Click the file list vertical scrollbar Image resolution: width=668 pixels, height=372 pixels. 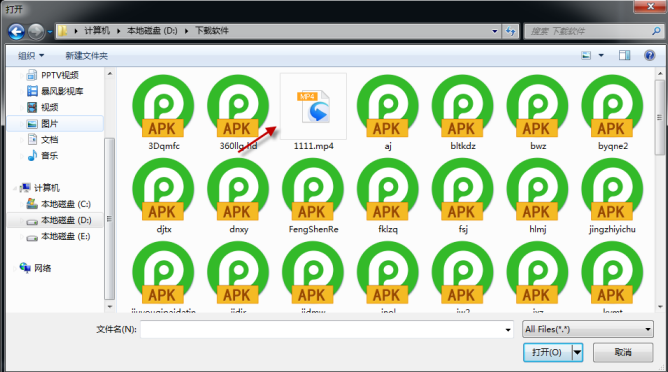pyautogui.click(x=660, y=190)
